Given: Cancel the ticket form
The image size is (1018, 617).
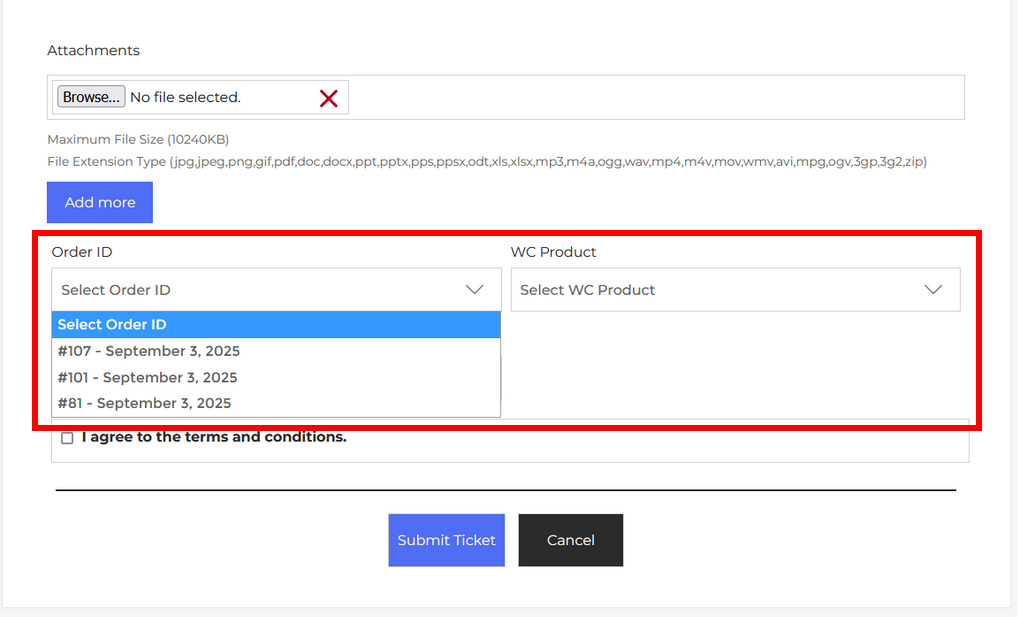Looking at the screenshot, I should point(570,540).
